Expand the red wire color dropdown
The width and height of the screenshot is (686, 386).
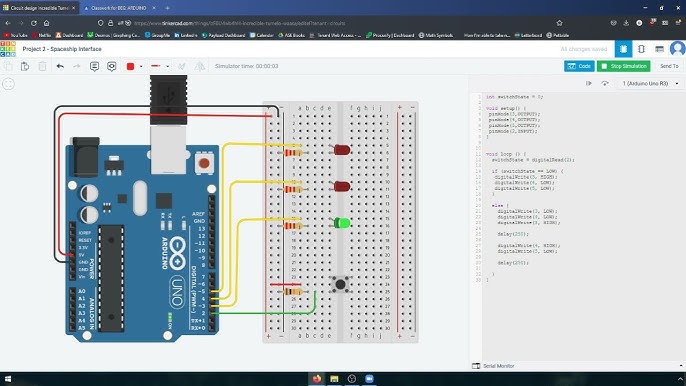(x=141, y=67)
